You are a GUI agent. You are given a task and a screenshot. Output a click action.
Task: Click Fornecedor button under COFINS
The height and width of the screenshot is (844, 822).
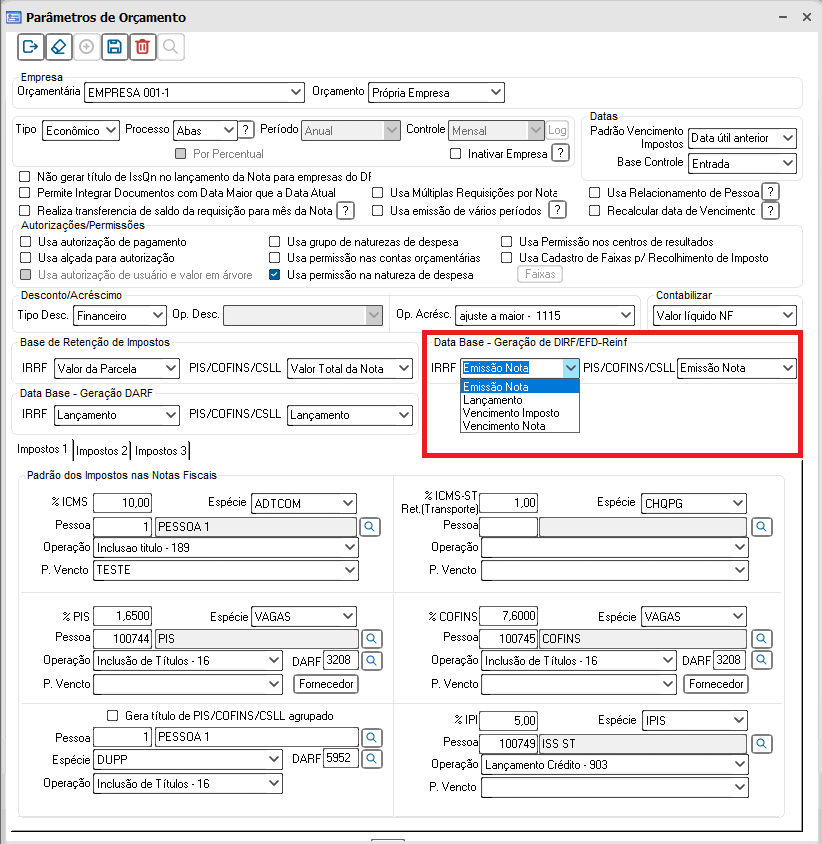[716, 684]
